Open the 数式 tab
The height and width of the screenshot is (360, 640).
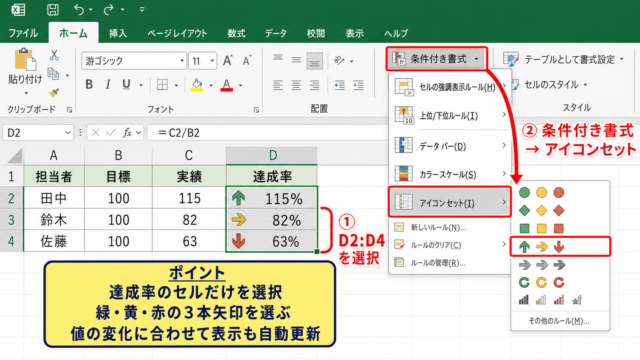[x=236, y=33]
